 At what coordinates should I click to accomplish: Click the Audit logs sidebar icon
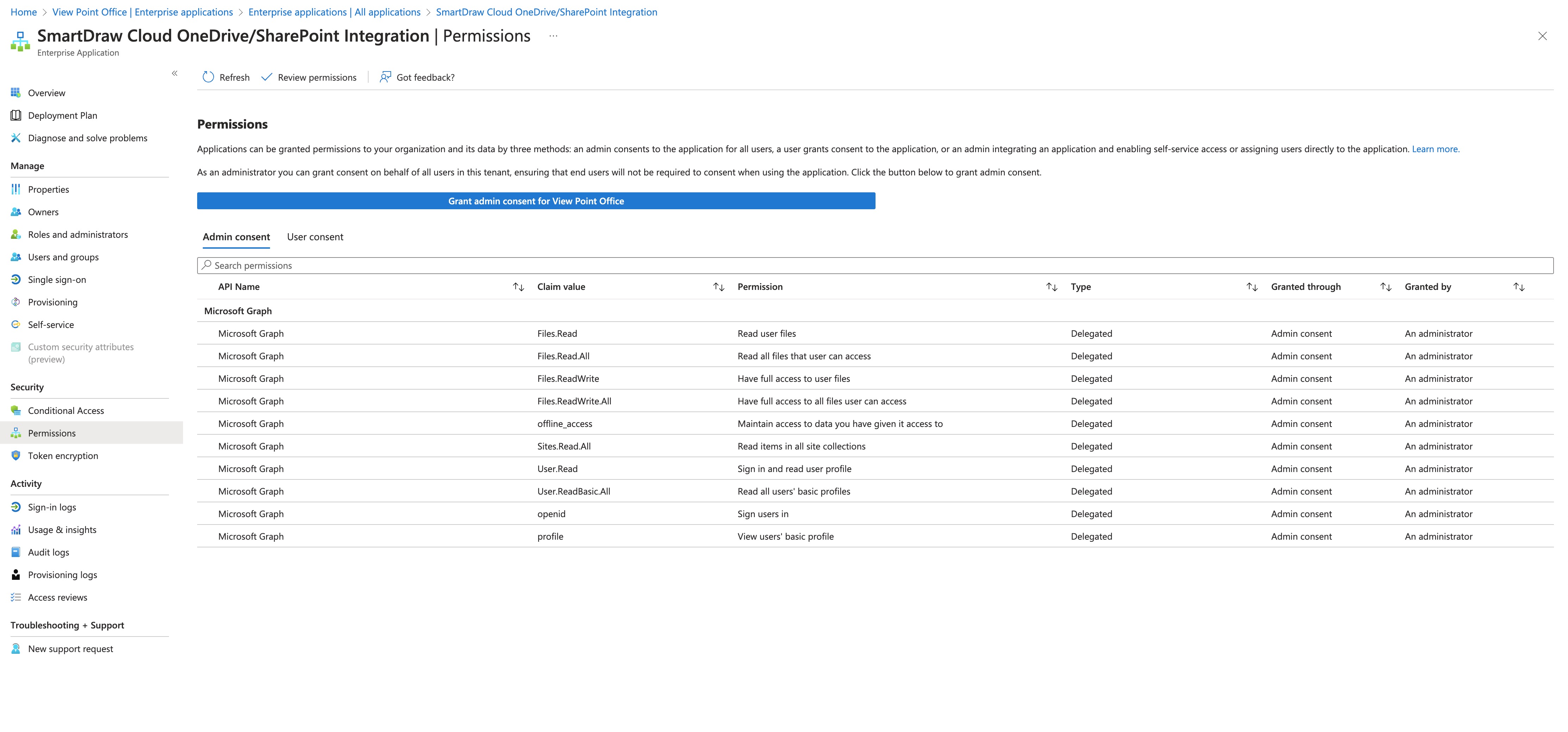click(16, 552)
